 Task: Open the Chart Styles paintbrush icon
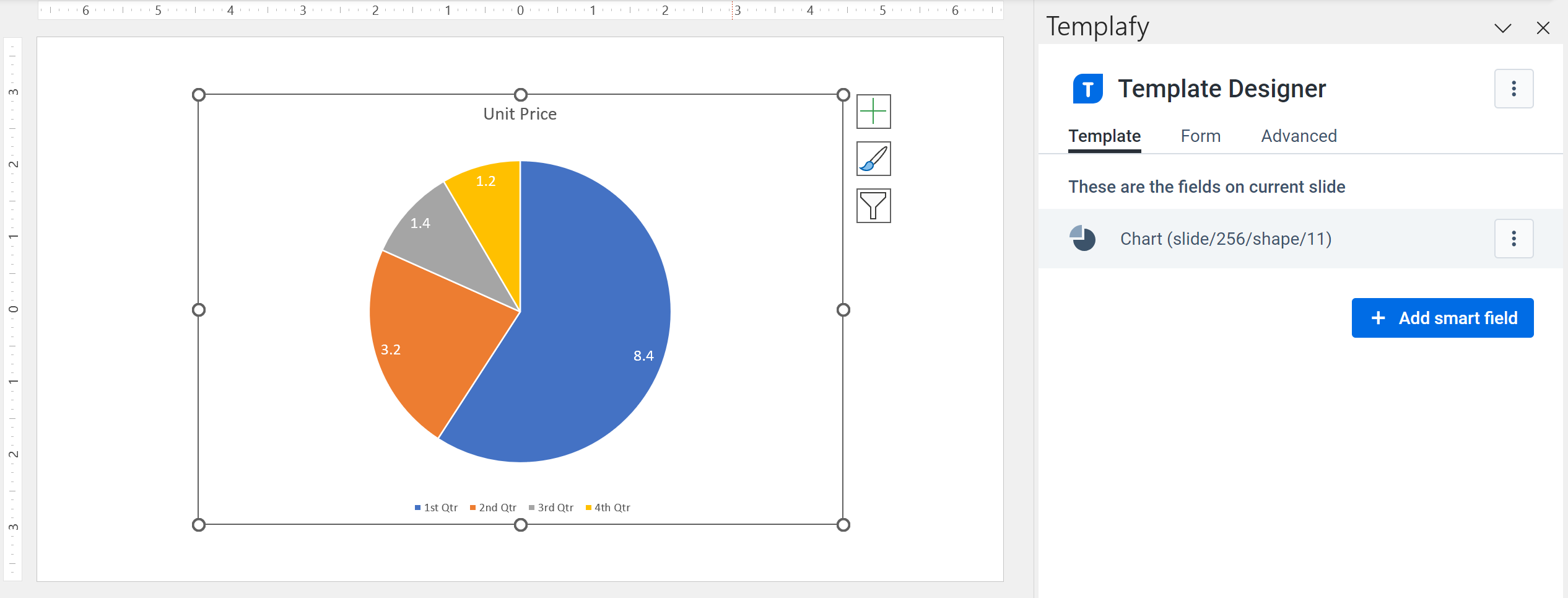[873, 159]
